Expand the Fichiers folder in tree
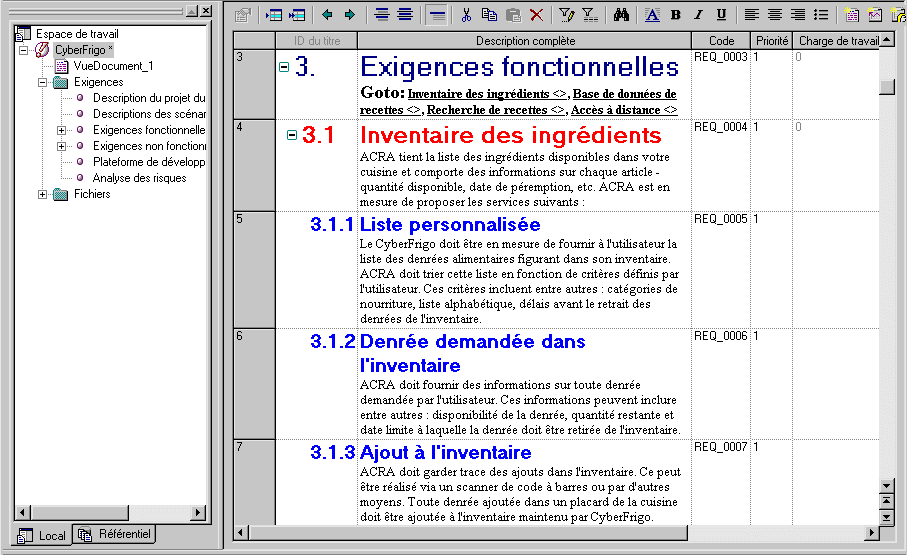907x555 pixels. pyautogui.click(x=43, y=194)
